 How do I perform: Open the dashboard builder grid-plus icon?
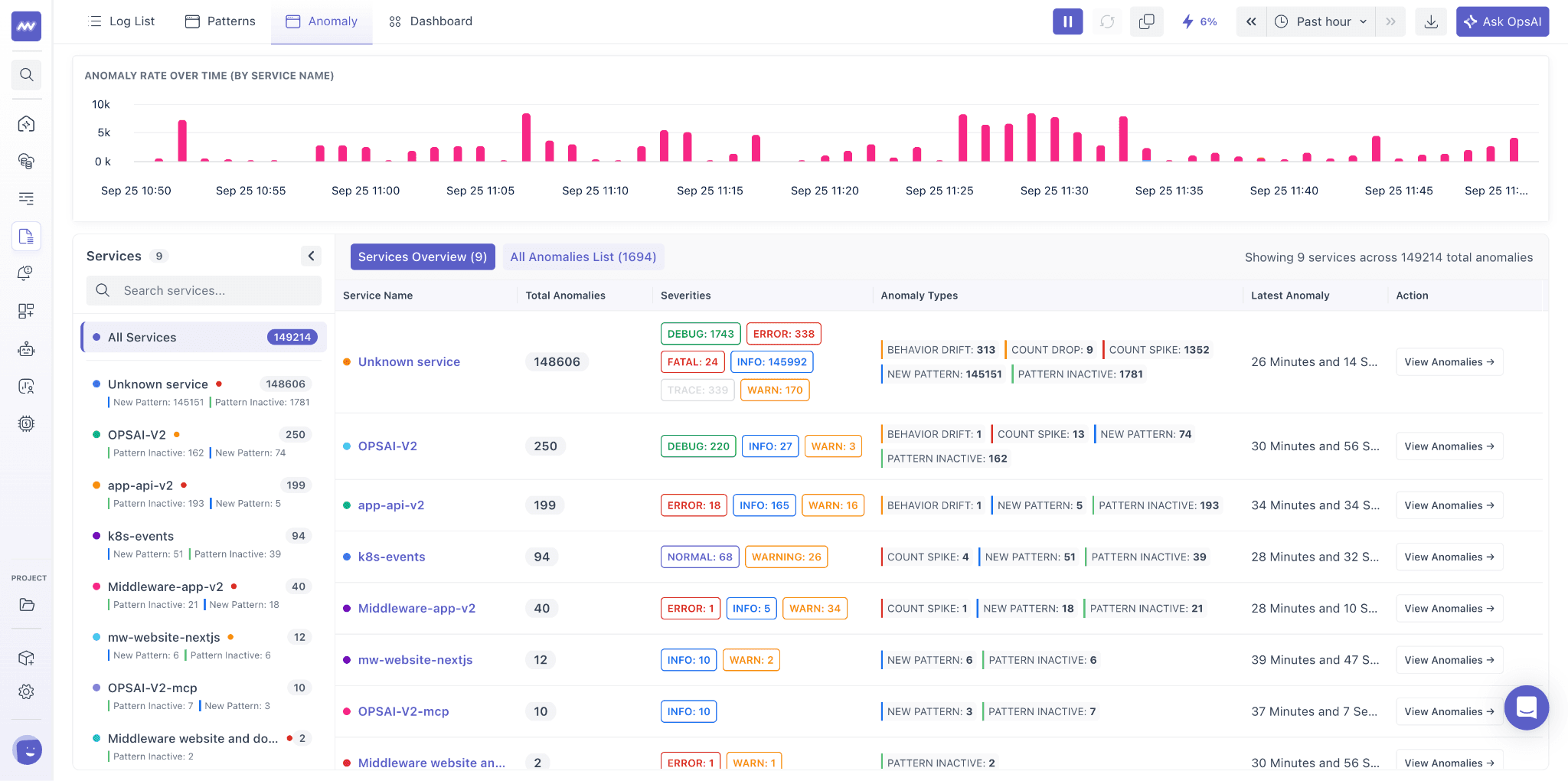click(x=26, y=311)
